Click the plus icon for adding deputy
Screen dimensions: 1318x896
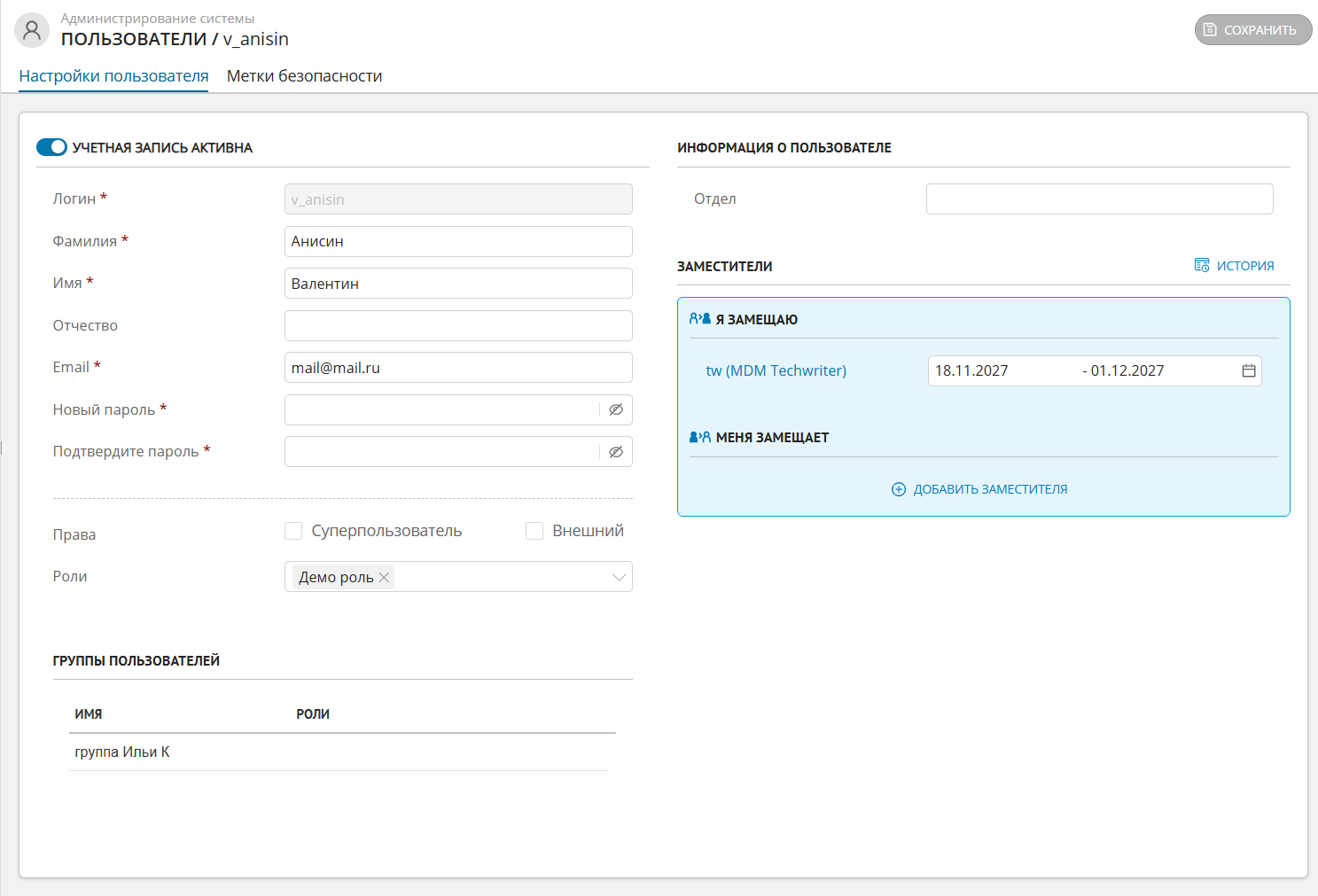[898, 489]
